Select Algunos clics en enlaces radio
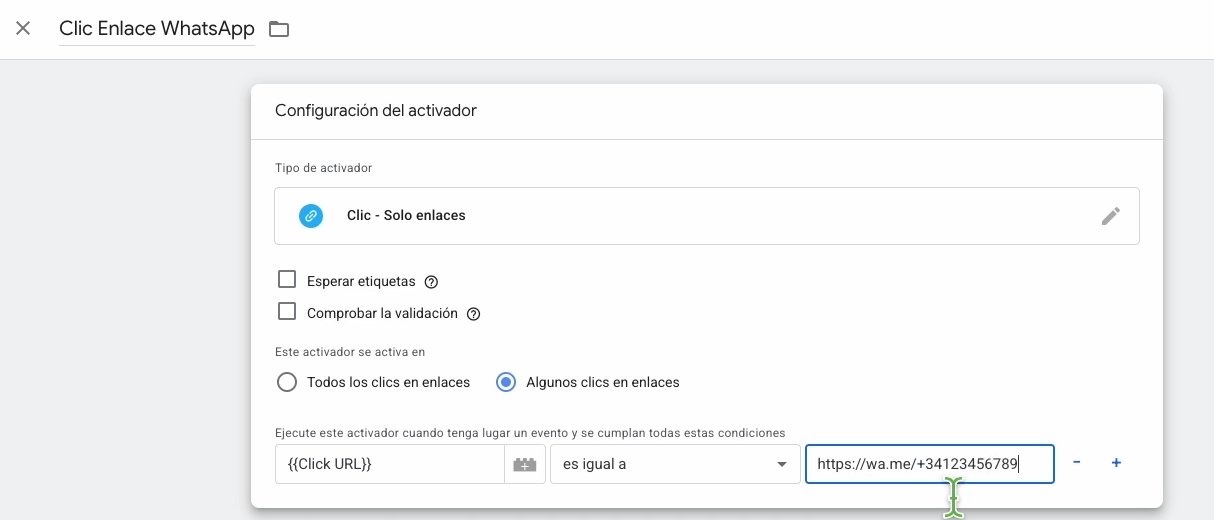Screen dimensions: 1214x520 click(x=507, y=382)
